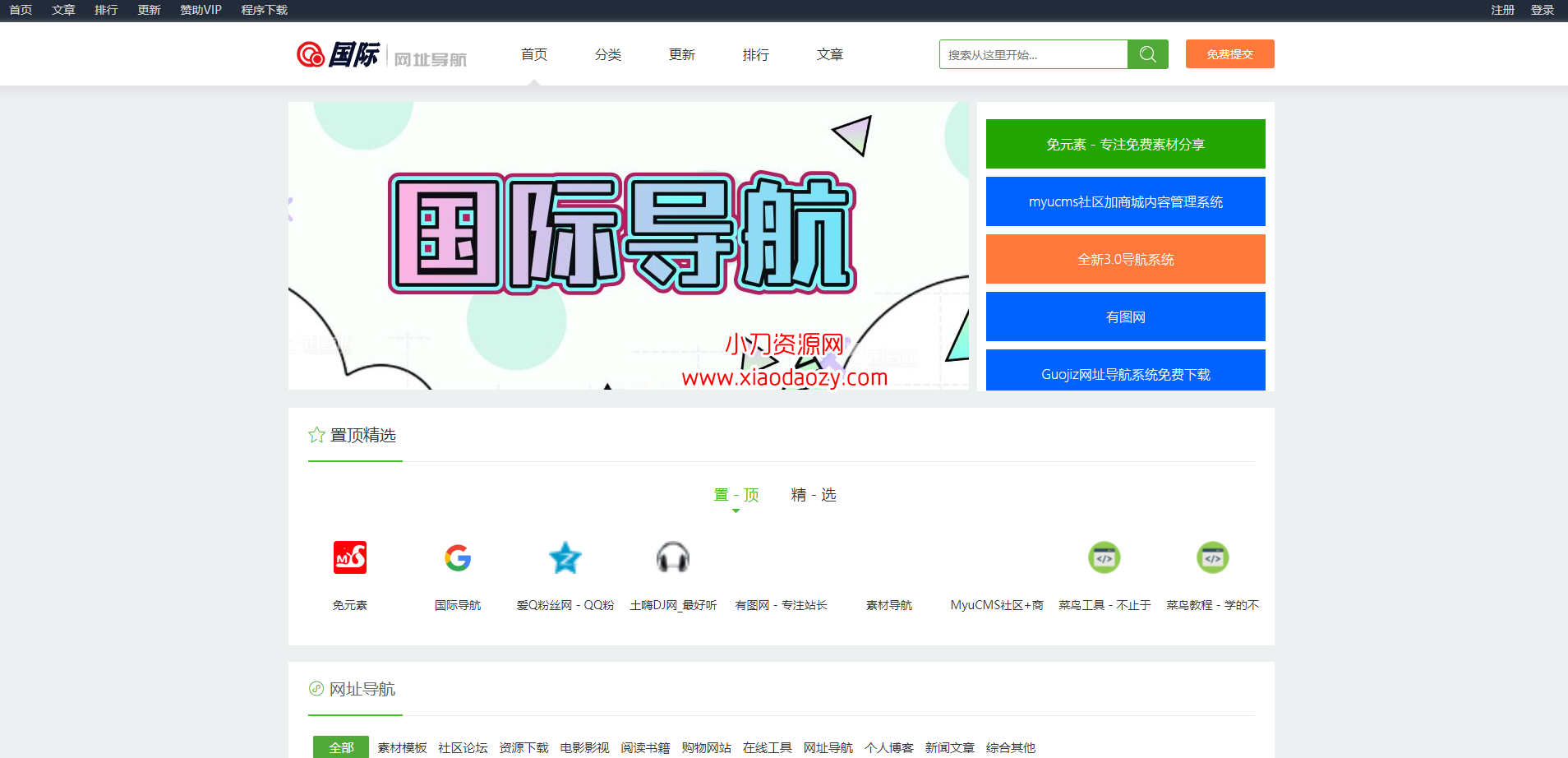The height and width of the screenshot is (758, 1568).
Task: Switch to the 精 - 选 tab
Action: coord(814,495)
